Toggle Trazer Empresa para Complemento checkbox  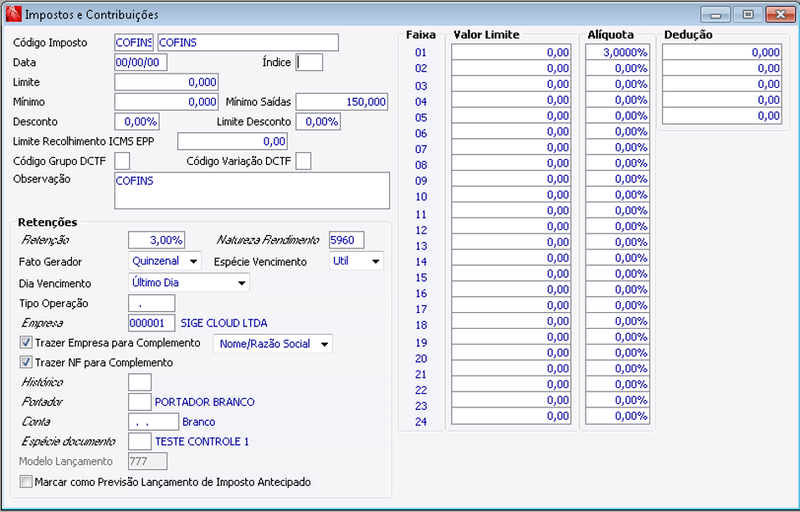tap(26, 342)
